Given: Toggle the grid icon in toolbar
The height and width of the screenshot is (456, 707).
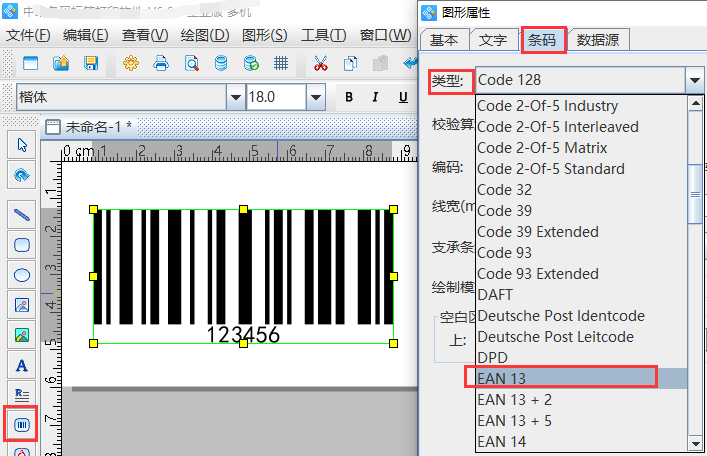Looking at the screenshot, I should click(x=280, y=63).
